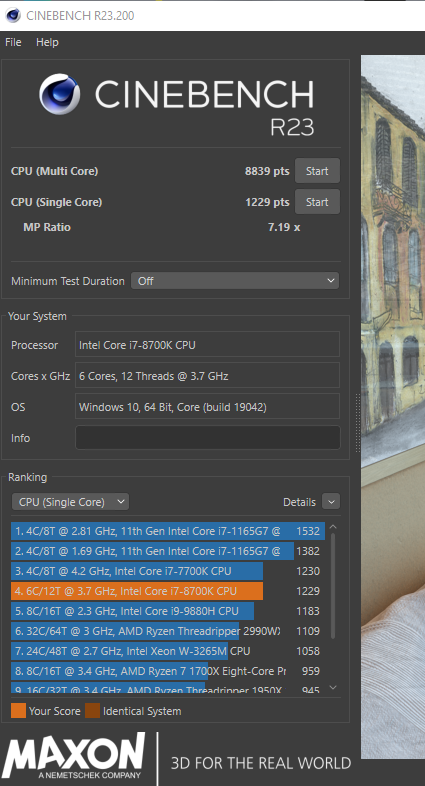Select ranking row 5 Core i9-9880H

(168, 611)
